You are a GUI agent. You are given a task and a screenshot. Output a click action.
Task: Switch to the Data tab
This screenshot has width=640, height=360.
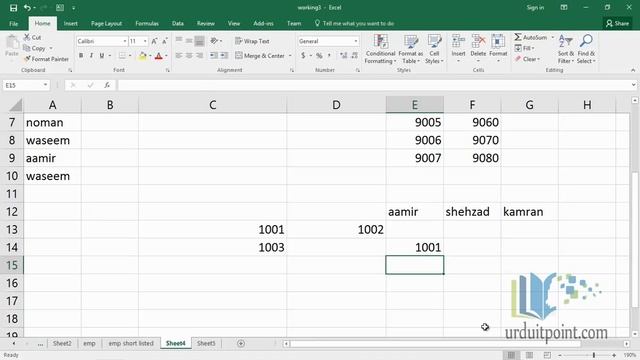178,24
